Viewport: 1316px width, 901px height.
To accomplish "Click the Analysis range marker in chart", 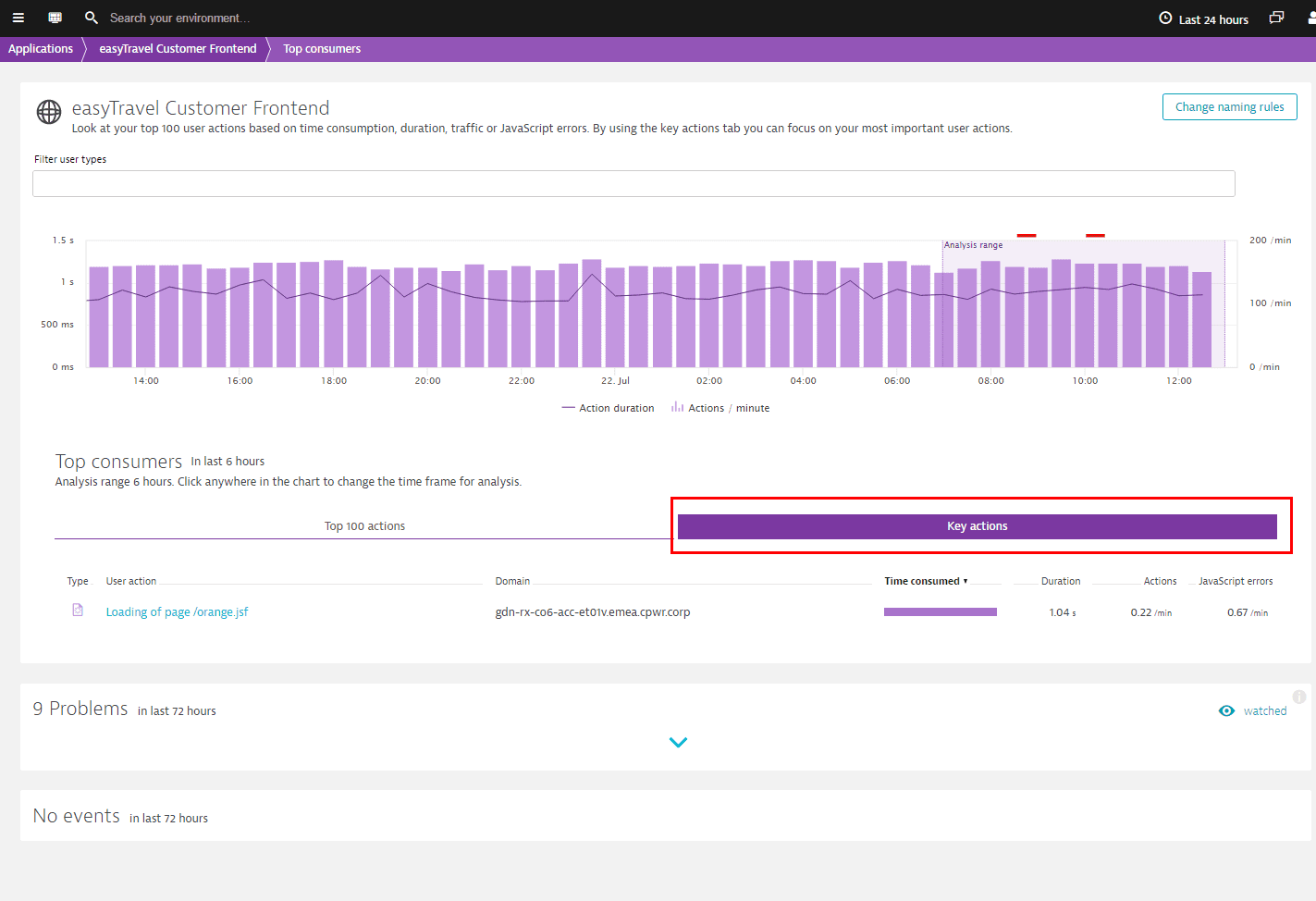I will (x=973, y=245).
